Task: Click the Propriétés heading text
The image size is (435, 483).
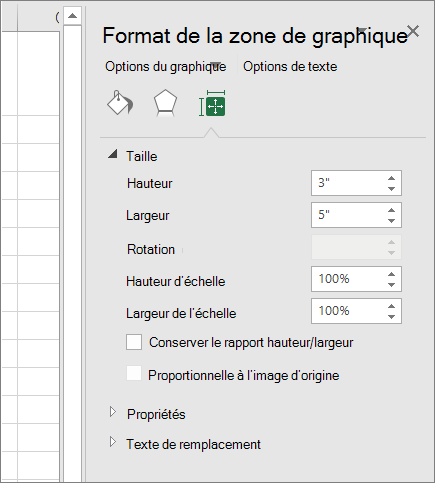Action: 156,414
